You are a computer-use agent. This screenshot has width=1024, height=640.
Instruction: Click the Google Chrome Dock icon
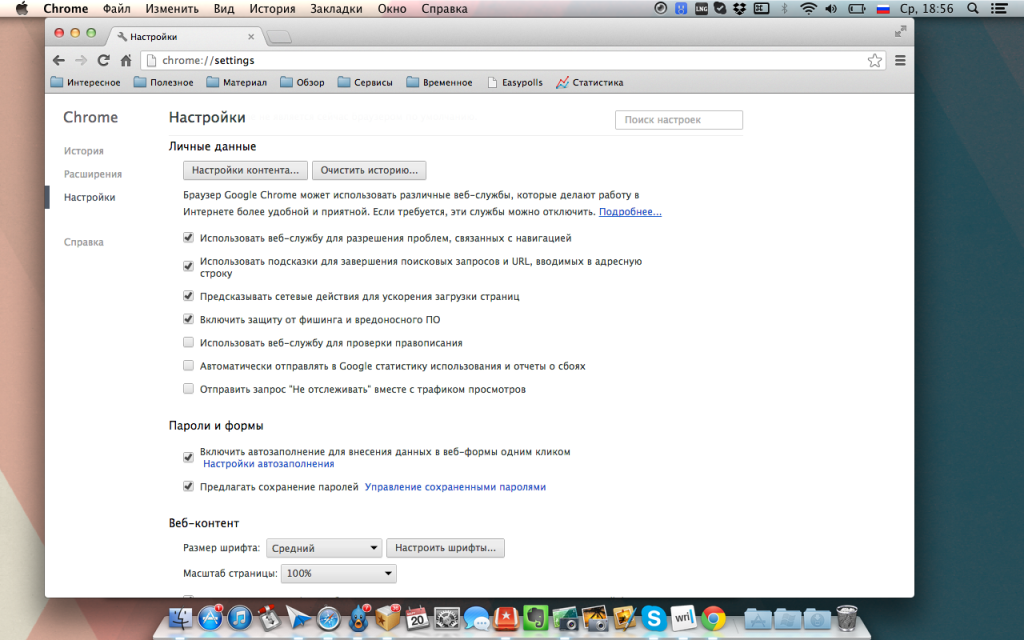click(x=713, y=618)
